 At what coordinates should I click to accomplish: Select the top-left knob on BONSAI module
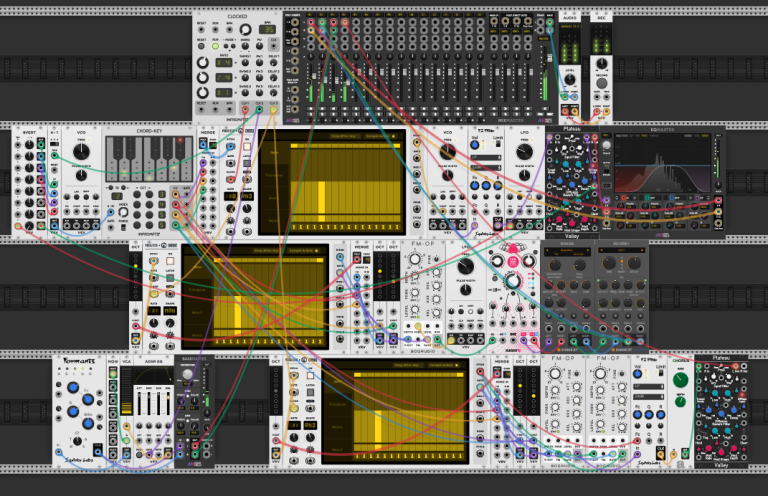click(x=554, y=264)
